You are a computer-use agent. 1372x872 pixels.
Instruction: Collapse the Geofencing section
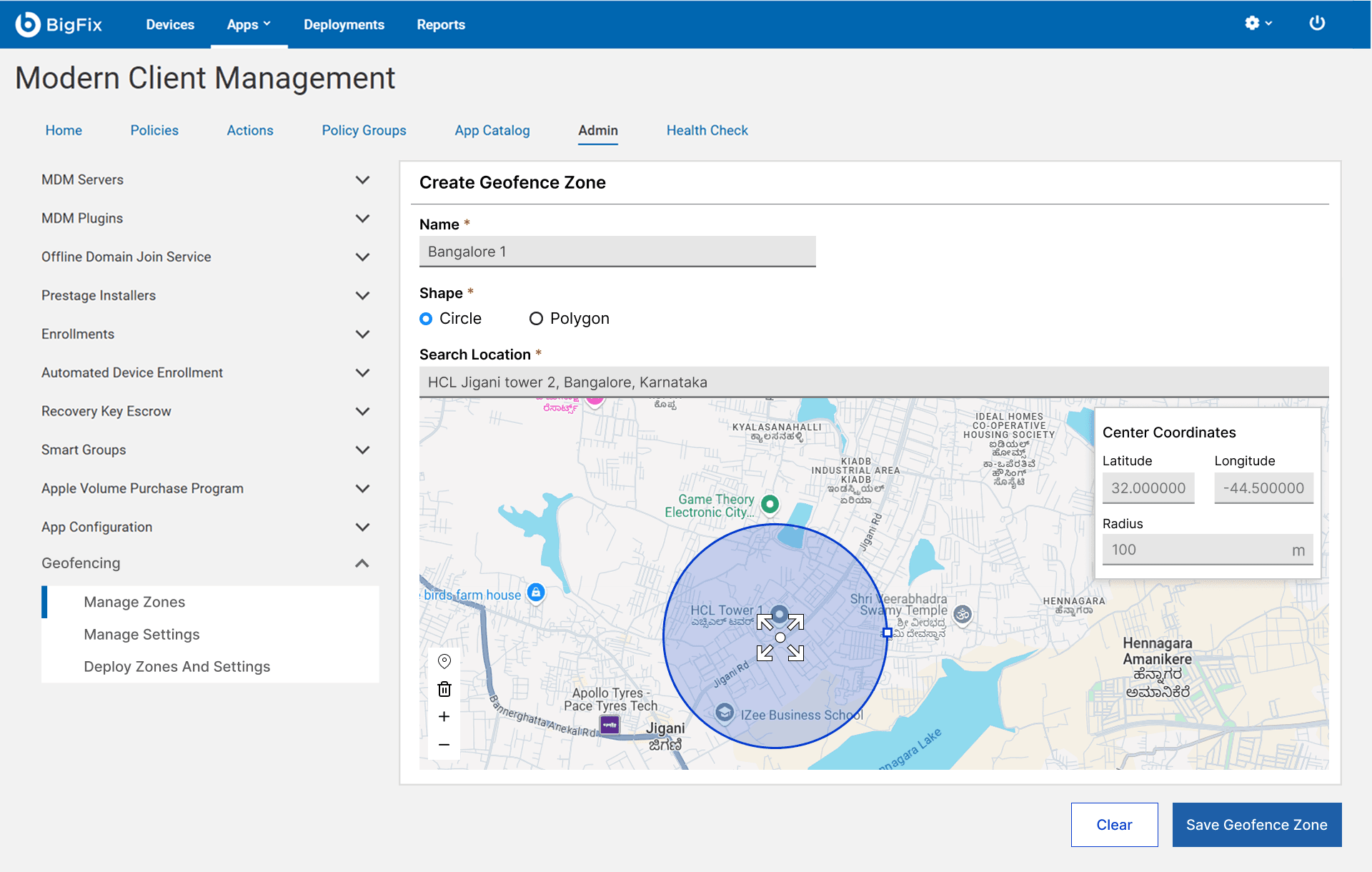(363, 563)
